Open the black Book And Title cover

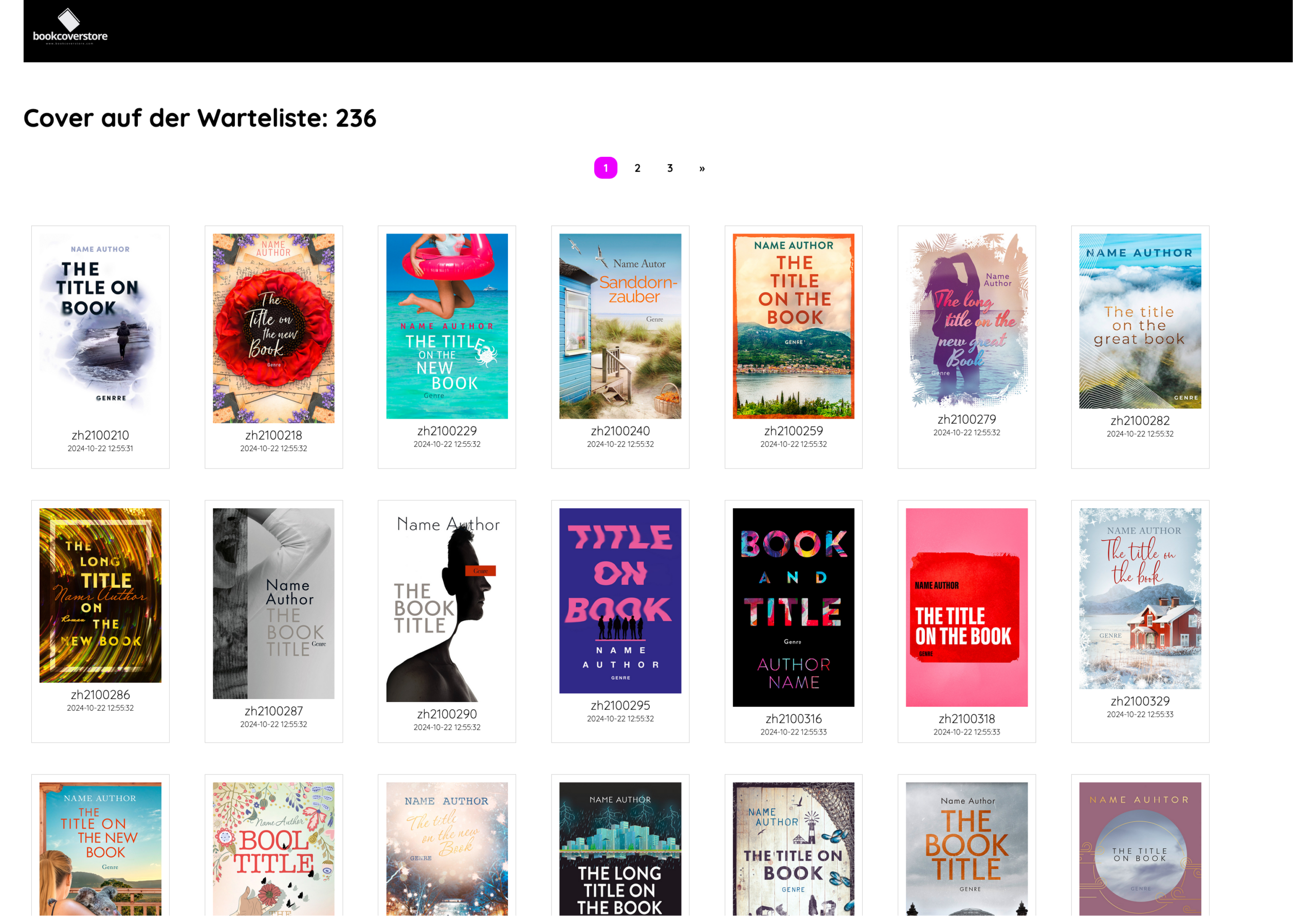793,607
